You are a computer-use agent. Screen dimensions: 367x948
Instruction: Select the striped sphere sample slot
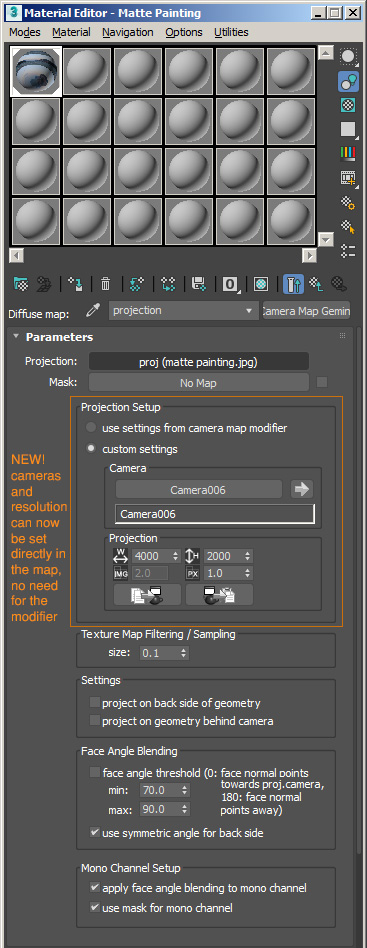36,72
